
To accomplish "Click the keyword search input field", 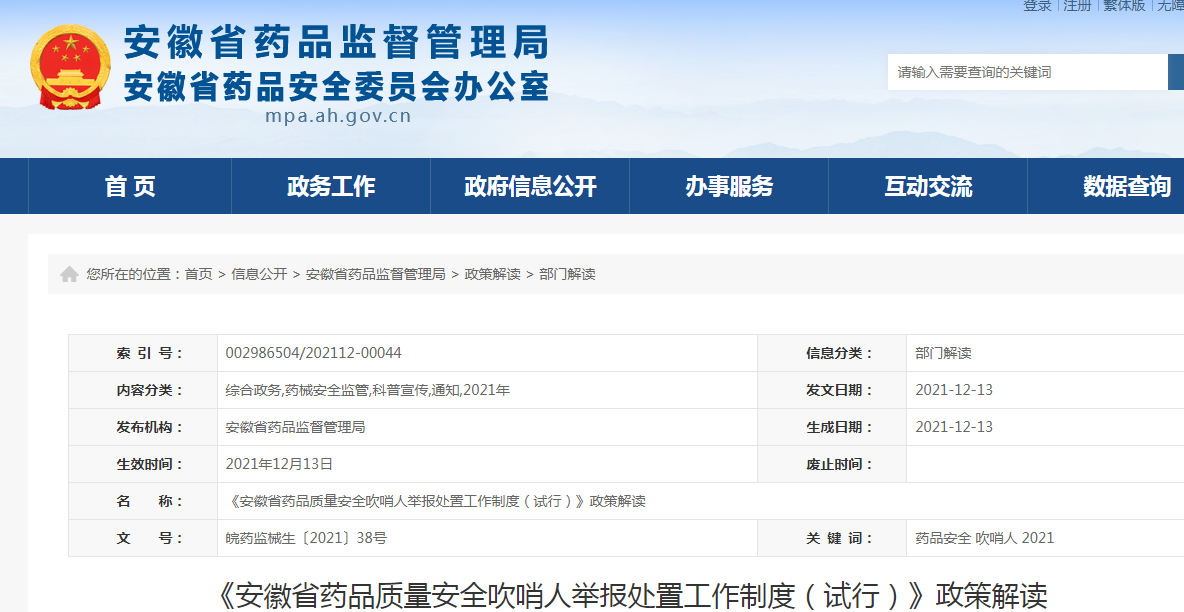I will click(1025, 72).
